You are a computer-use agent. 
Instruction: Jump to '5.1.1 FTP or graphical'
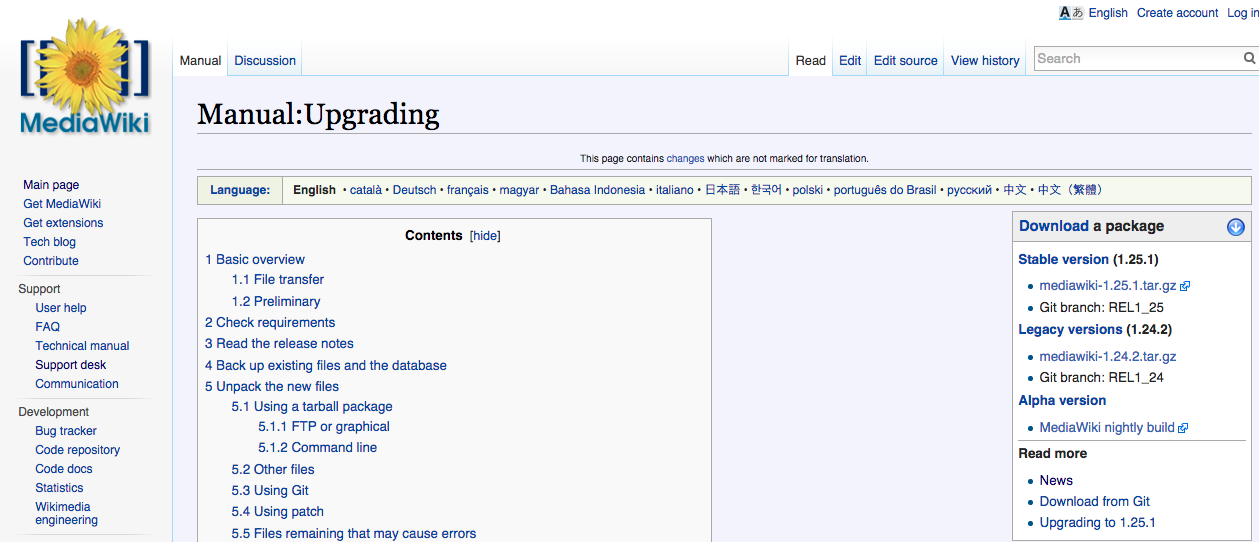pyautogui.click(x=324, y=427)
